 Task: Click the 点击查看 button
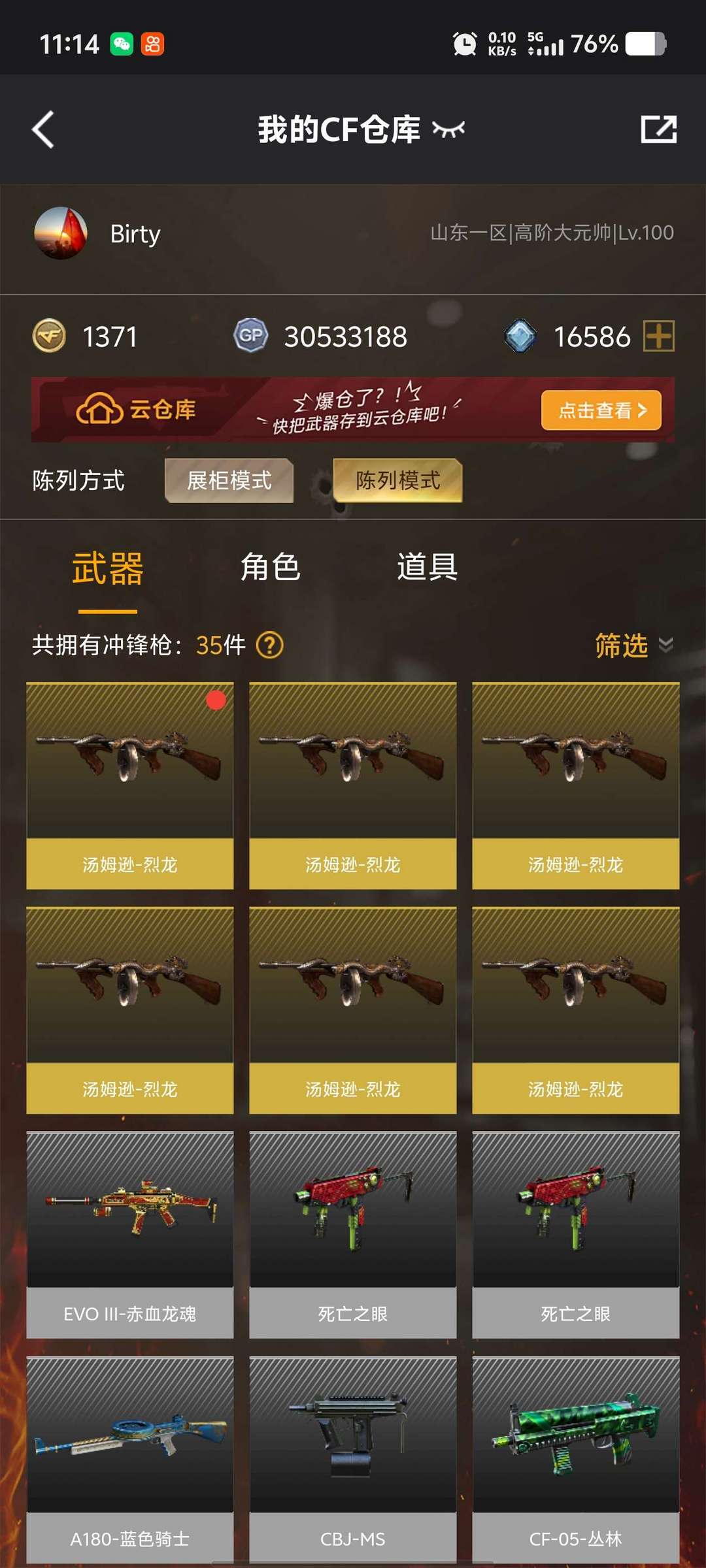click(601, 410)
